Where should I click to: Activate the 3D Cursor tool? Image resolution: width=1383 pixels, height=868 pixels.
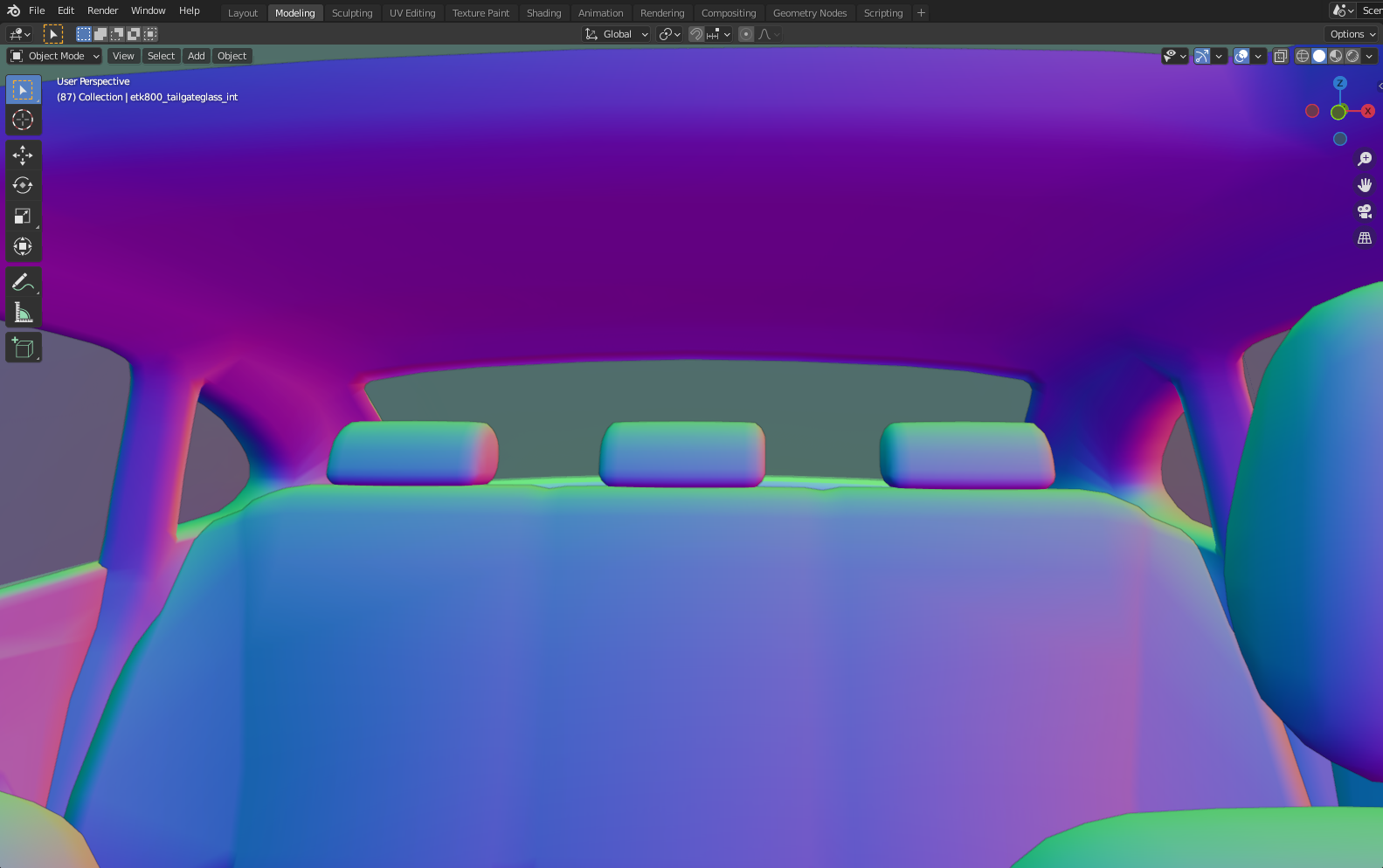click(x=24, y=120)
